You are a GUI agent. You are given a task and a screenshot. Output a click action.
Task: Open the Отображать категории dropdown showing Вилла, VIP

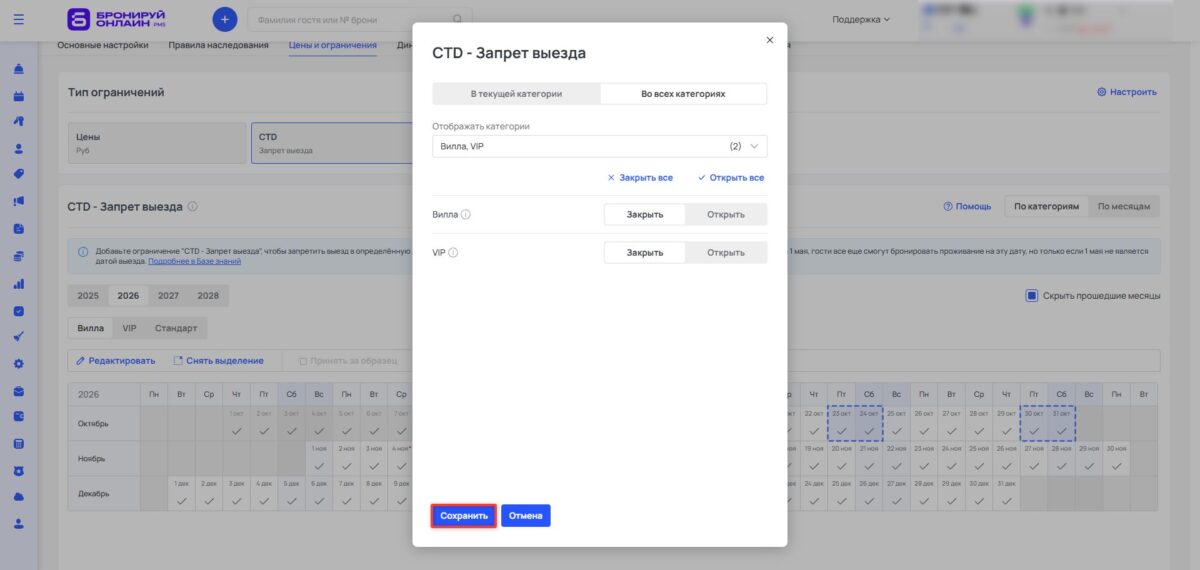pos(599,146)
